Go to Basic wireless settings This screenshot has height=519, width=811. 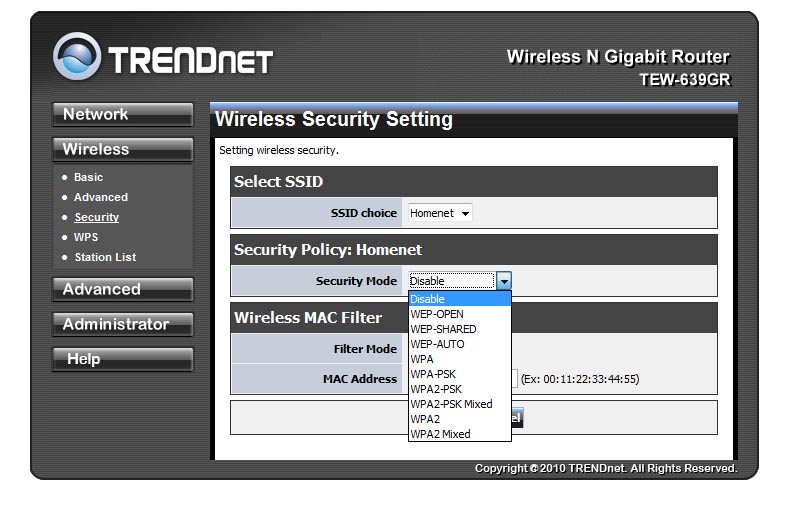tap(88, 177)
